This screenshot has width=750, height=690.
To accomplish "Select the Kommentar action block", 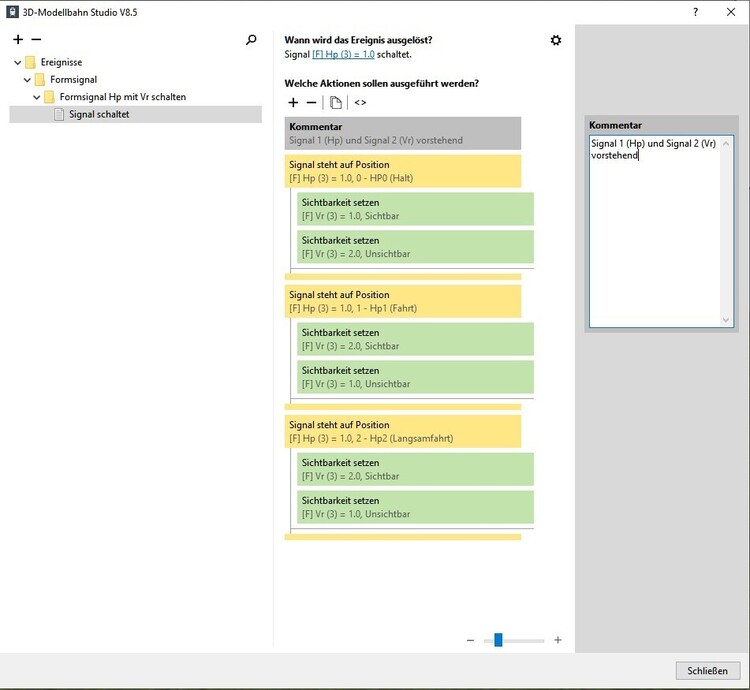I will 403,133.
